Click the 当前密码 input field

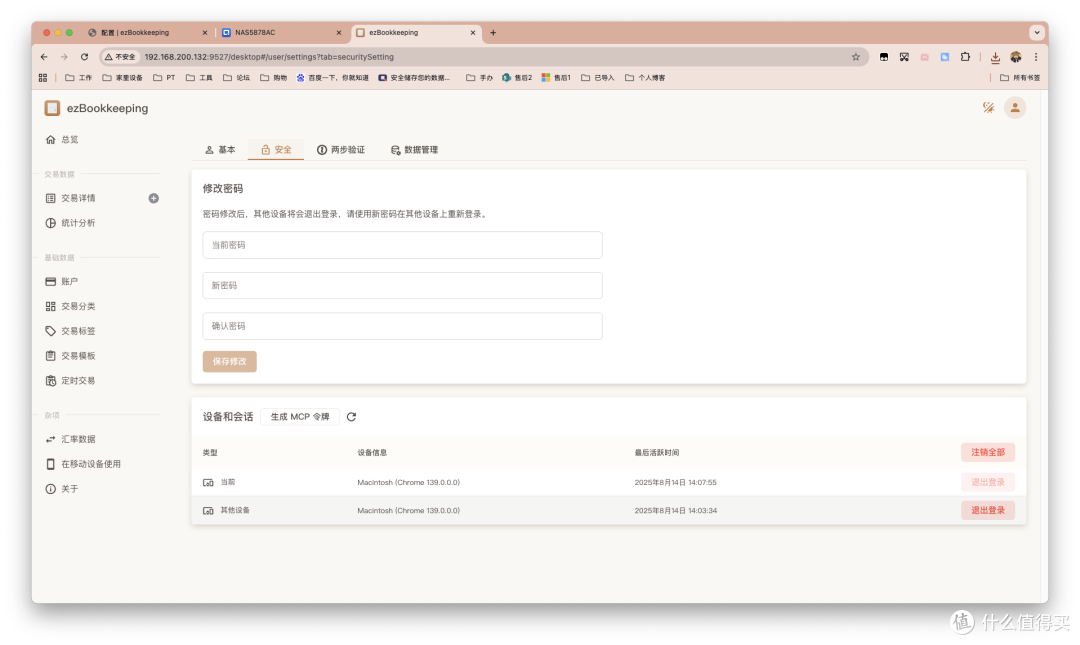pos(402,245)
